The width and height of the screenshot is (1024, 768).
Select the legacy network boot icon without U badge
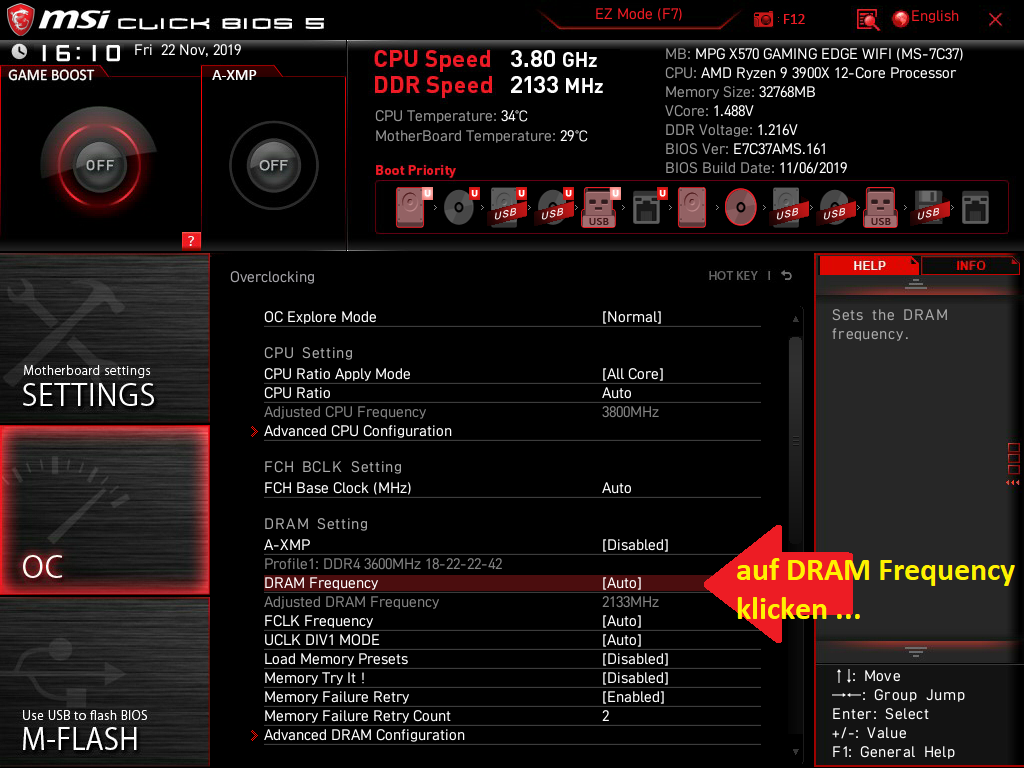coord(976,208)
